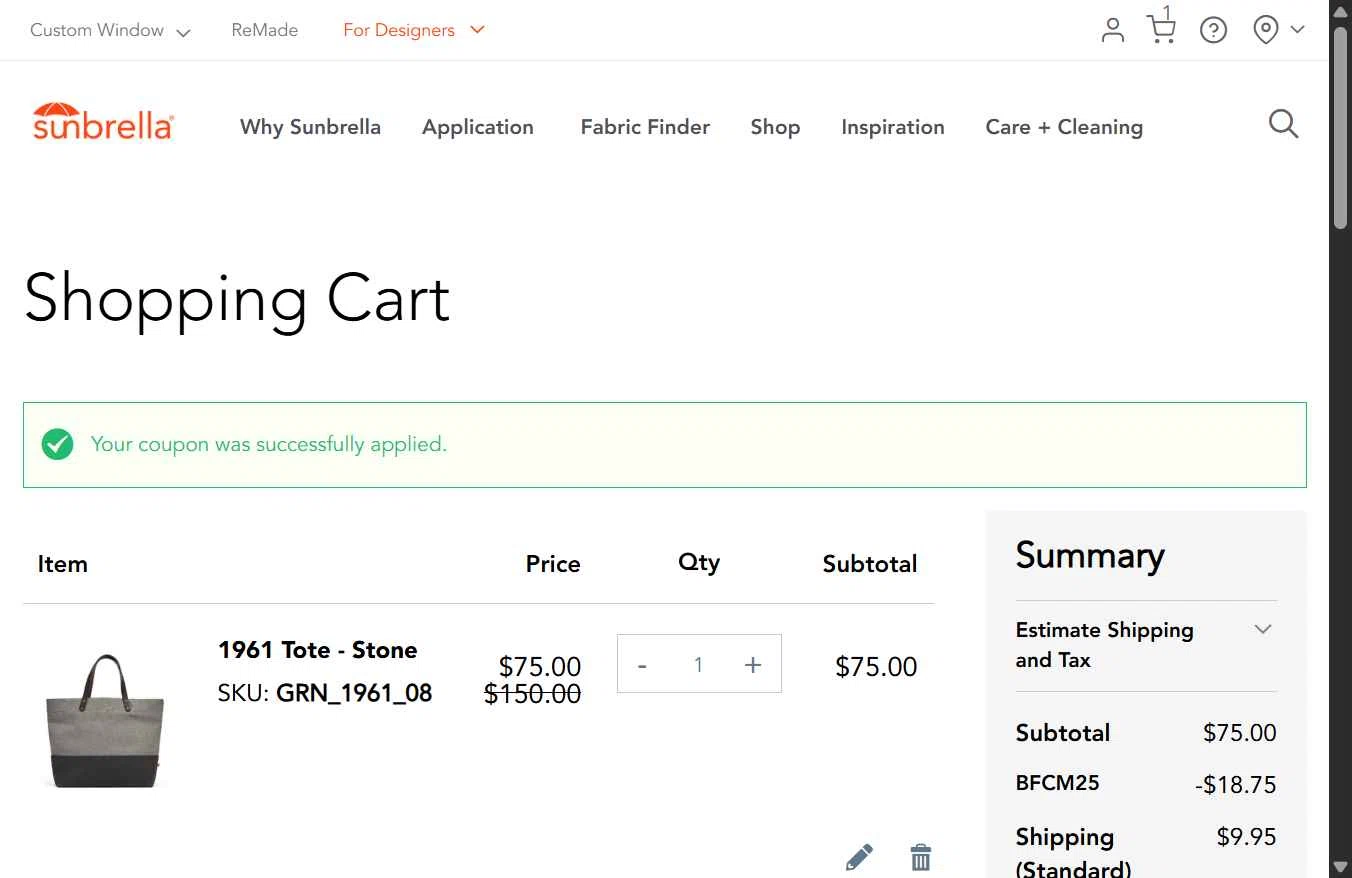The width and height of the screenshot is (1352, 878).
Task: Open the Inspiration menu
Action: tap(893, 127)
